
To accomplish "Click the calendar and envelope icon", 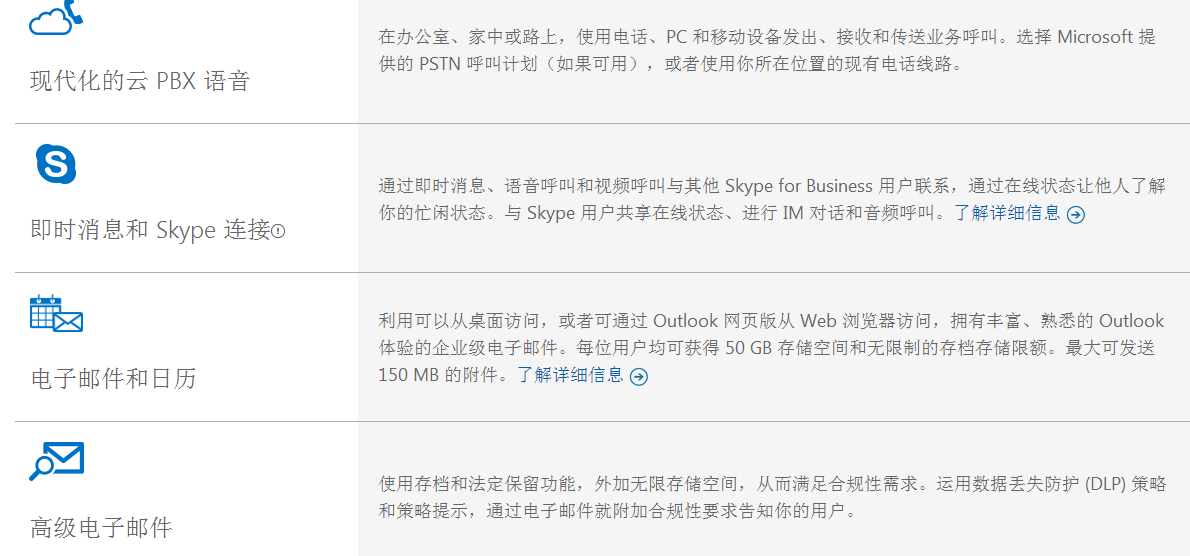I will coord(56,313).
